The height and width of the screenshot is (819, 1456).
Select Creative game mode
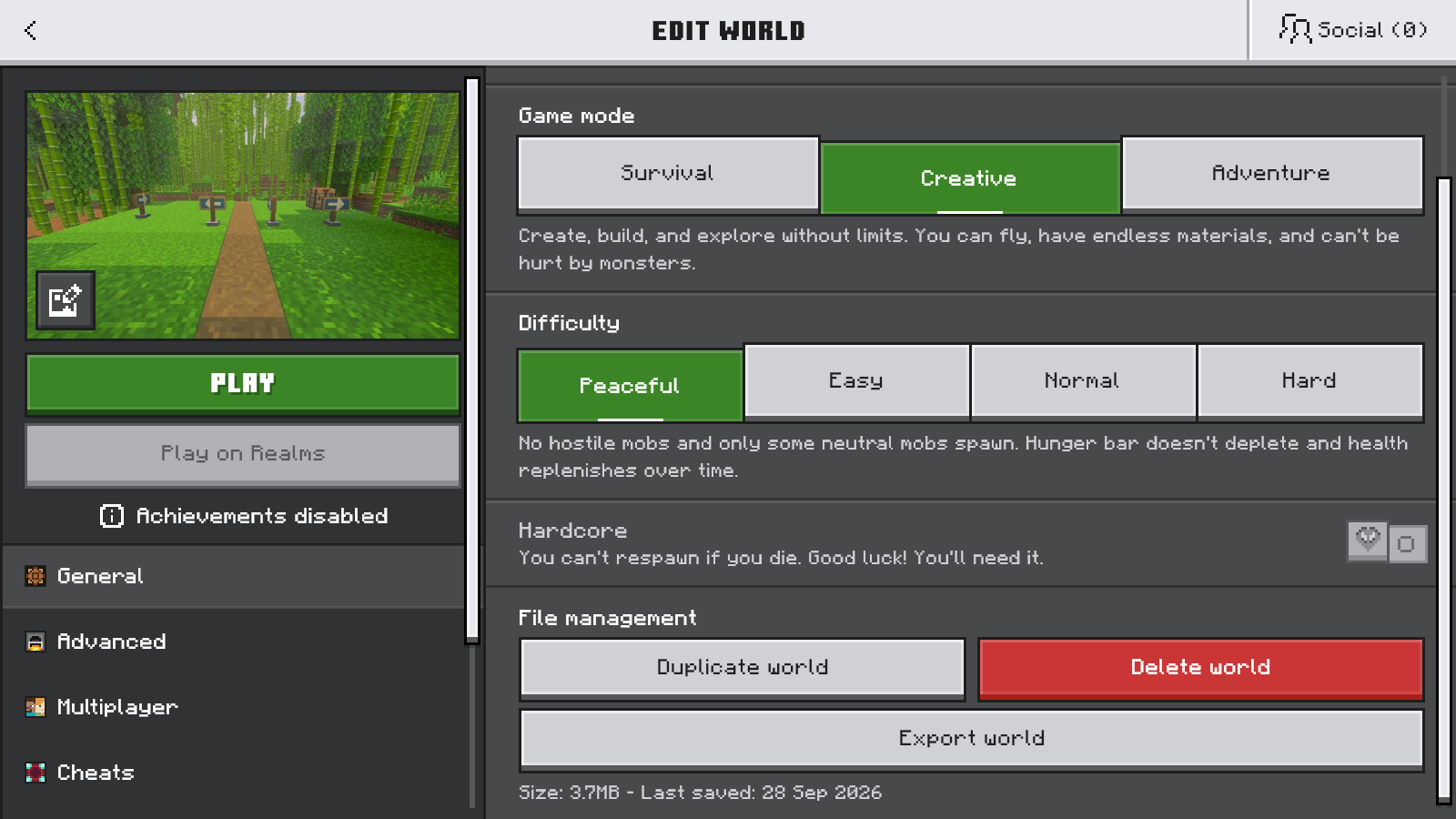(970, 177)
